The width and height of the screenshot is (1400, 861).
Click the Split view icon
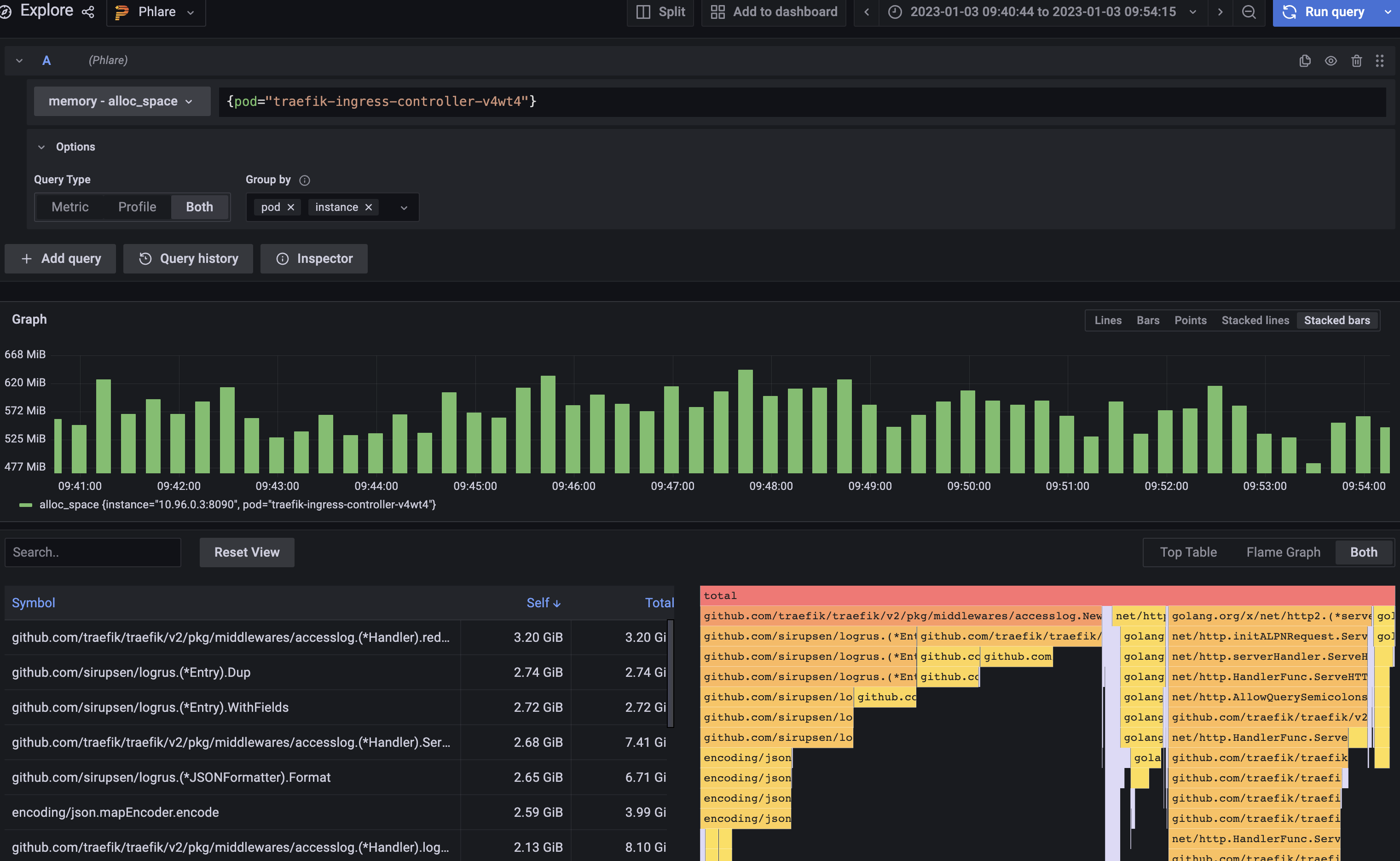[644, 12]
